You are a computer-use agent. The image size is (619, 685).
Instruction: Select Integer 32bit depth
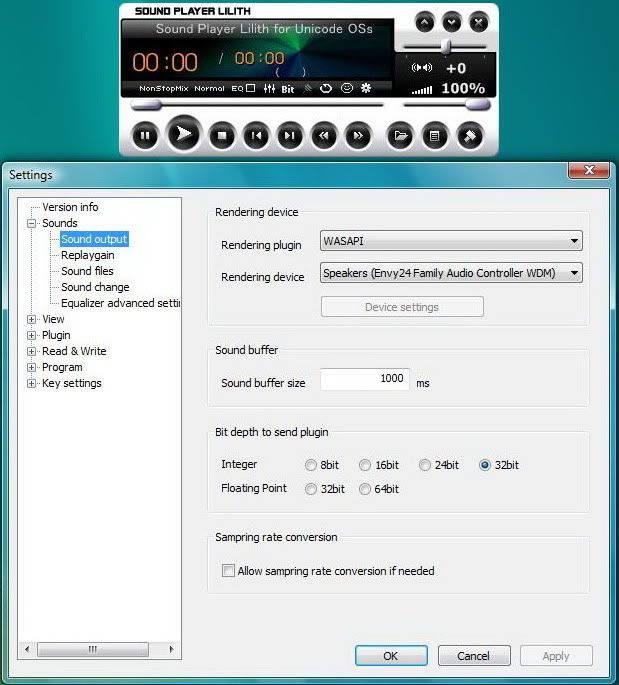[484, 465]
